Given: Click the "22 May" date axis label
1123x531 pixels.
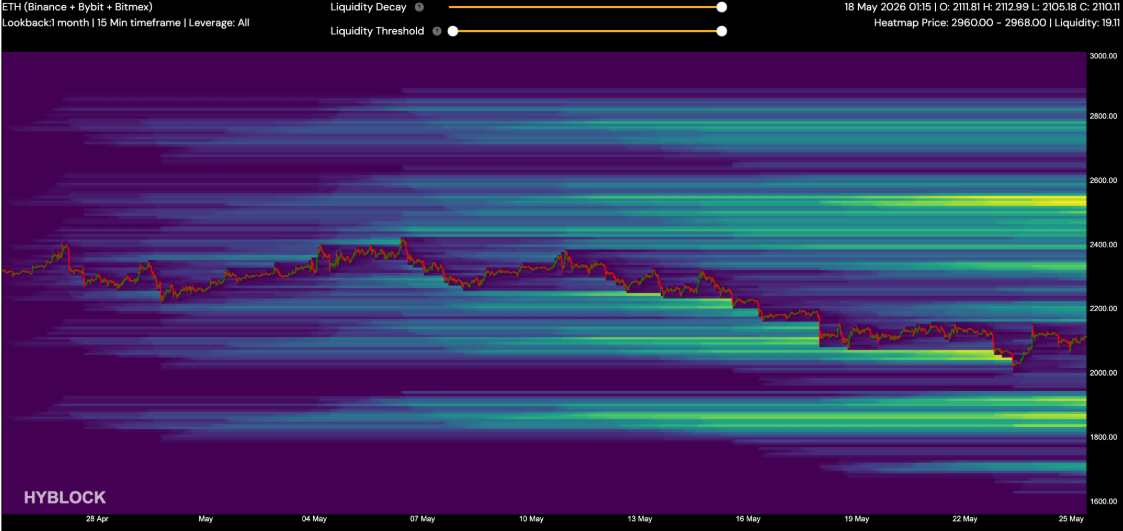Looking at the screenshot, I should click(x=965, y=518).
